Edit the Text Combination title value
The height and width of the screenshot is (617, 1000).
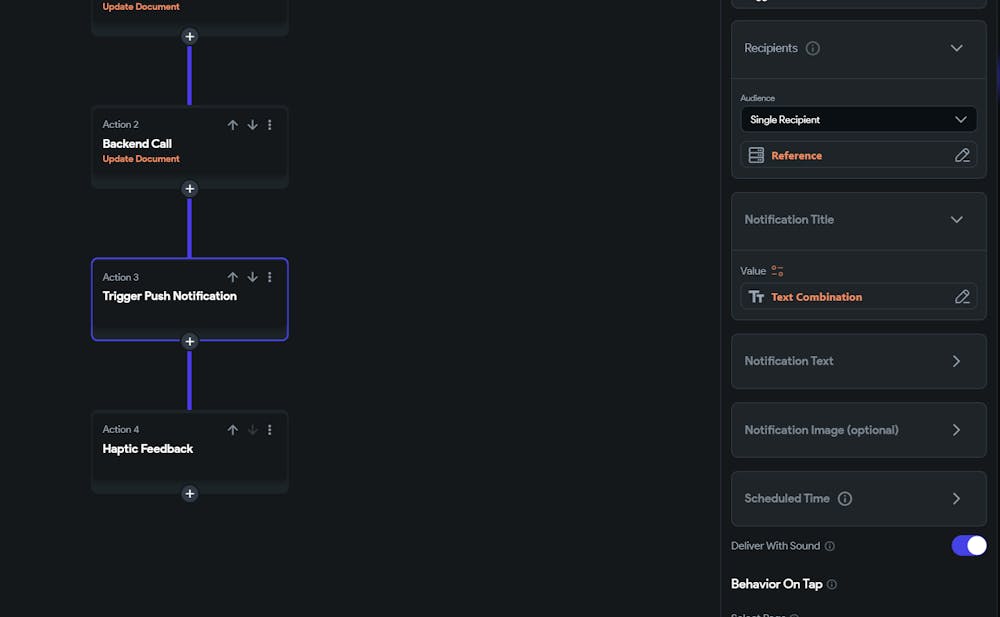point(962,297)
